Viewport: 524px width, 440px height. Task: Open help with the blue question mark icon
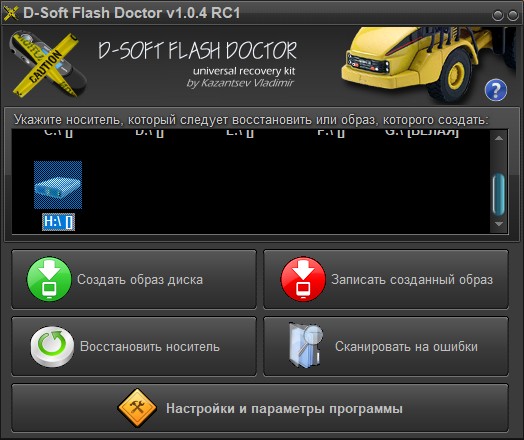point(496,90)
